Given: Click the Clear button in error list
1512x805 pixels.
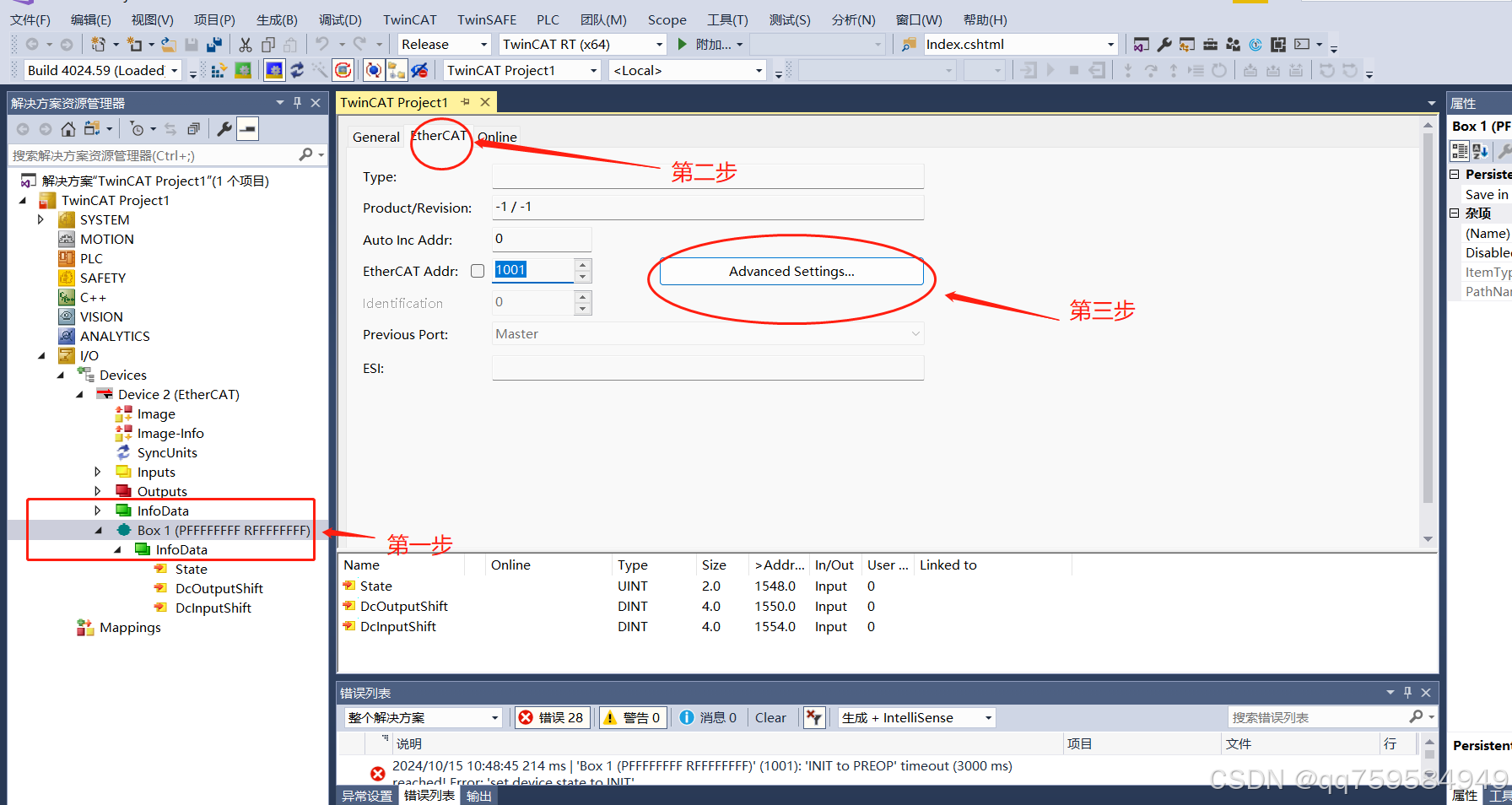Looking at the screenshot, I should click(x=770, y=717).
